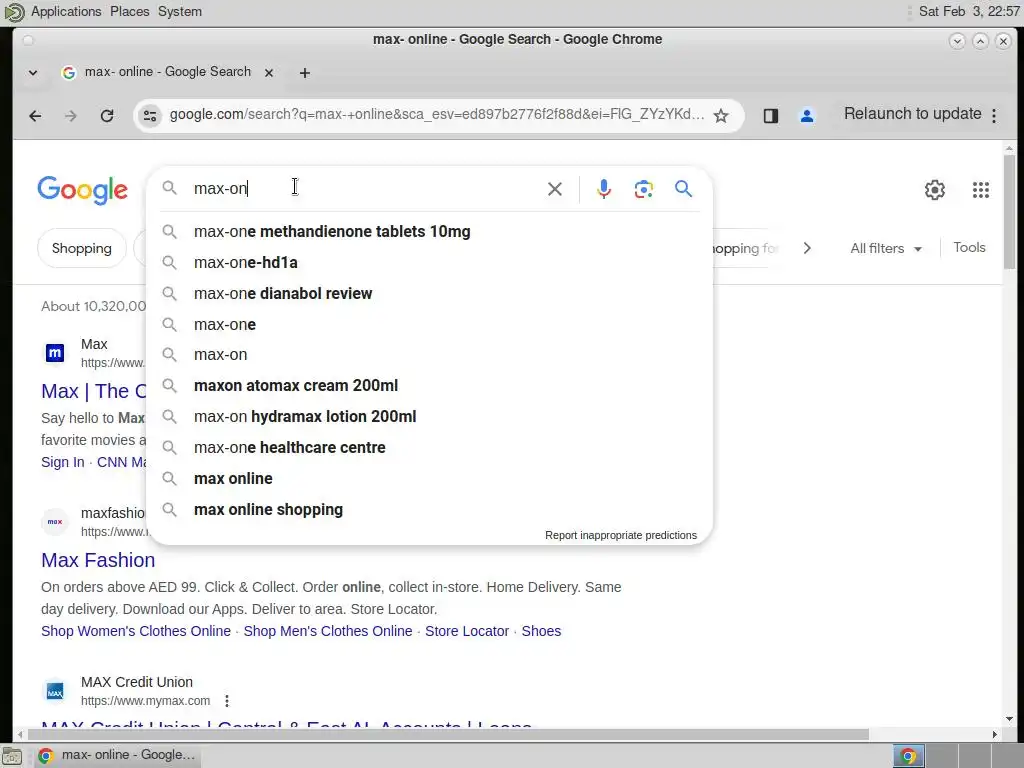Open the Shoes sitelink
This screenshot has width=1024, height=768.
click(541, 632)
